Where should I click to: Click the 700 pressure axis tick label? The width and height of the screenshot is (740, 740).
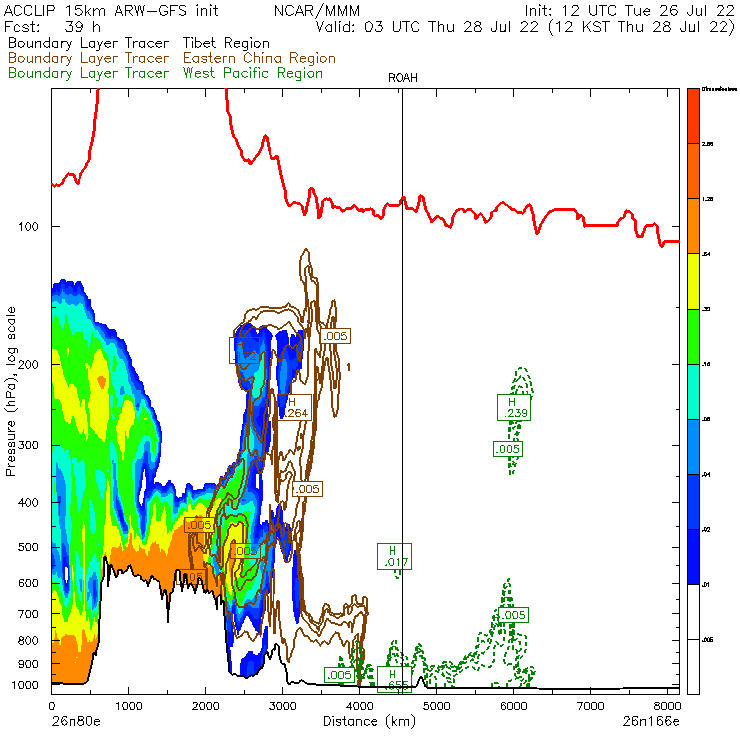(28, 614)
